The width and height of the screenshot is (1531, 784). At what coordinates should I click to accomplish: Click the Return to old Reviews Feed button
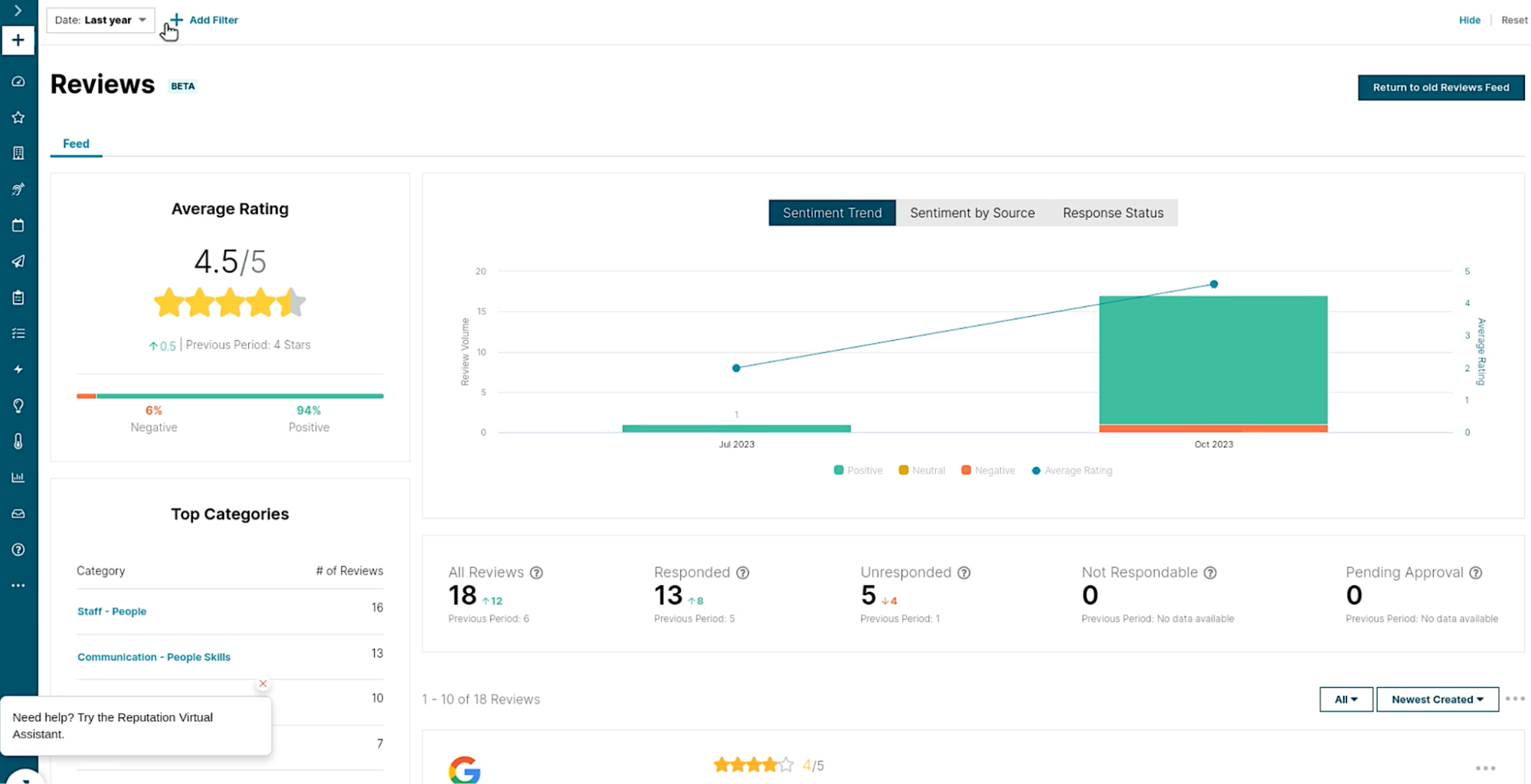tap(1441, 87)
